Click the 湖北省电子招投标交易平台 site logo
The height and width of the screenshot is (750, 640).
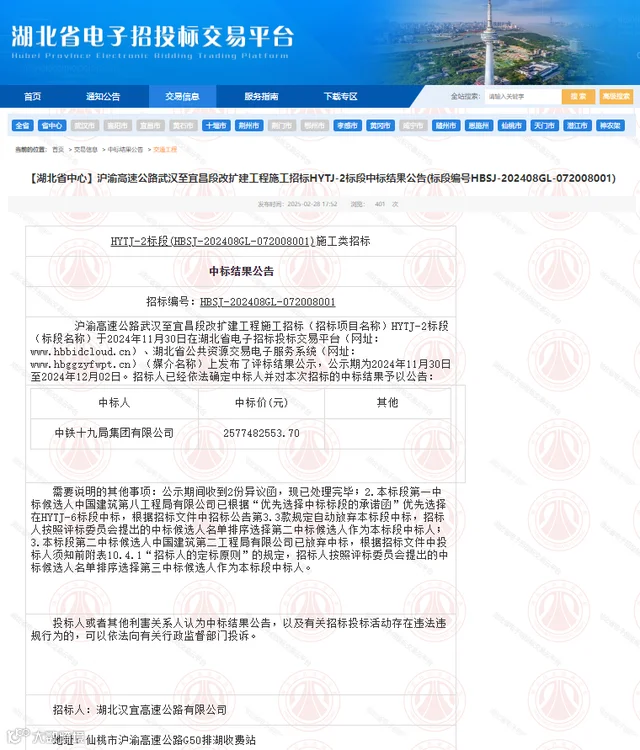pyautogui.click(x=152, y=42)
